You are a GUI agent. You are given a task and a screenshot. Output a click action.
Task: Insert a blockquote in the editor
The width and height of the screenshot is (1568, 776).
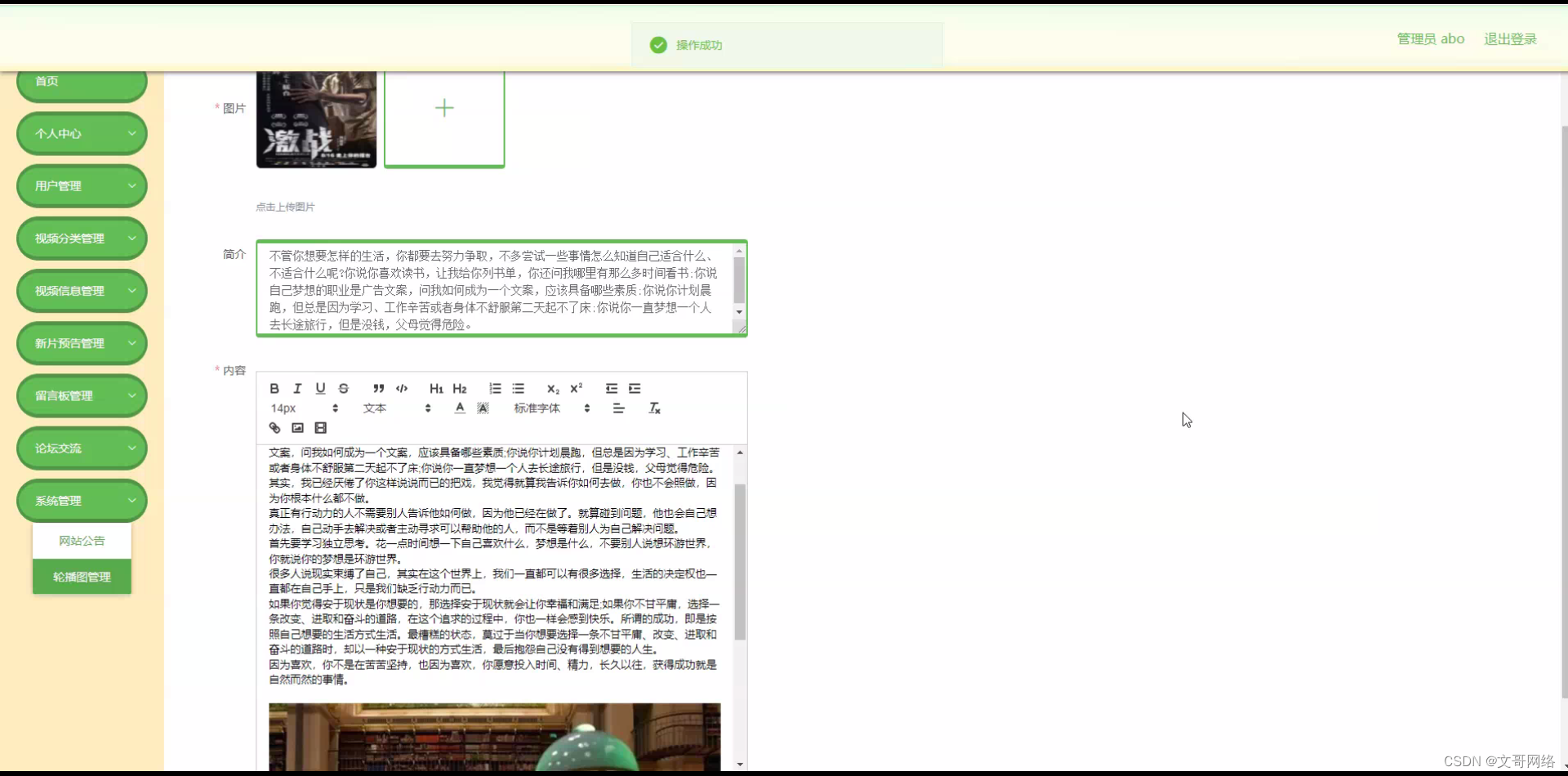pos(377,389)
